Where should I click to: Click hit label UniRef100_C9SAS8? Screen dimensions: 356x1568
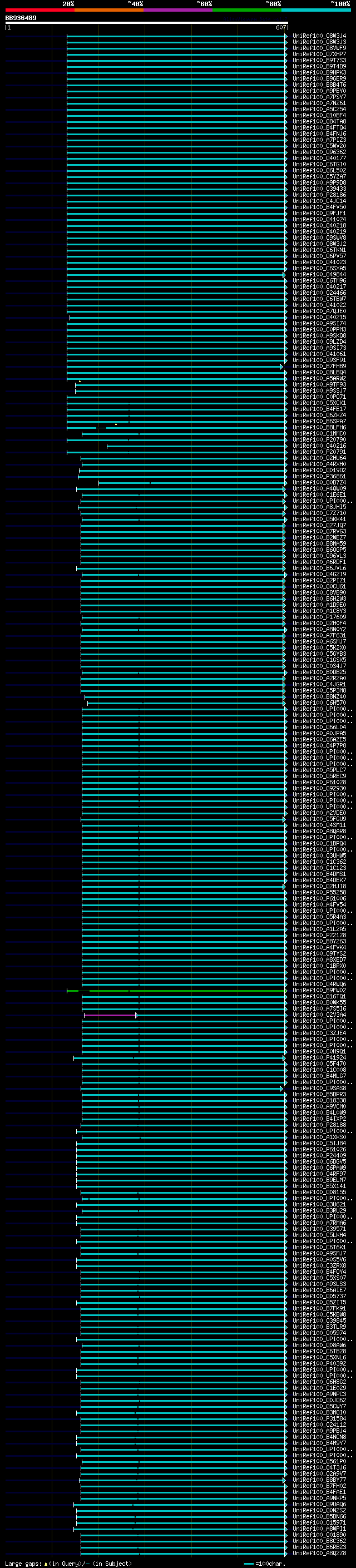point(319,1089)
